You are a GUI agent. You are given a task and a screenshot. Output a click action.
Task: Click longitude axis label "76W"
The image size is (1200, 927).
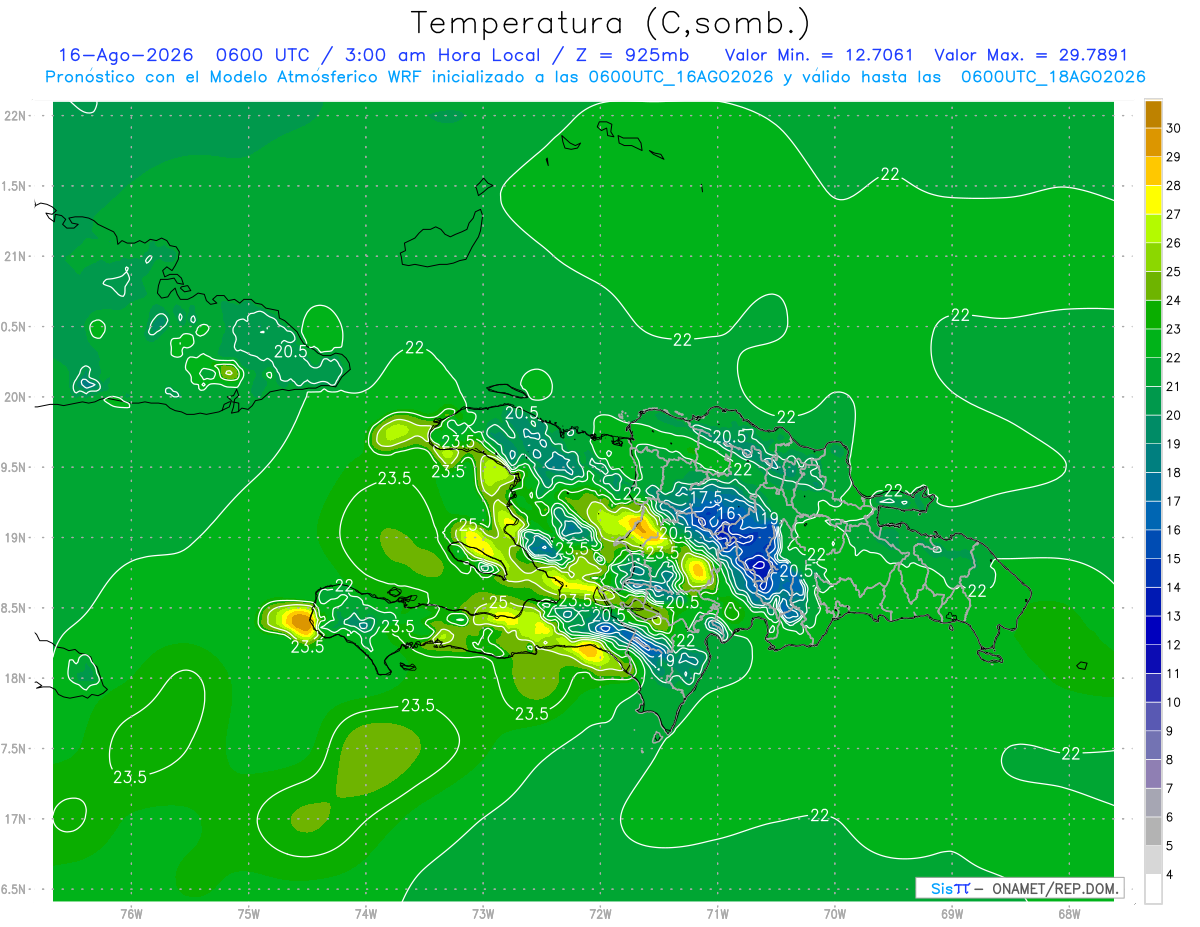tap(131, 914)
